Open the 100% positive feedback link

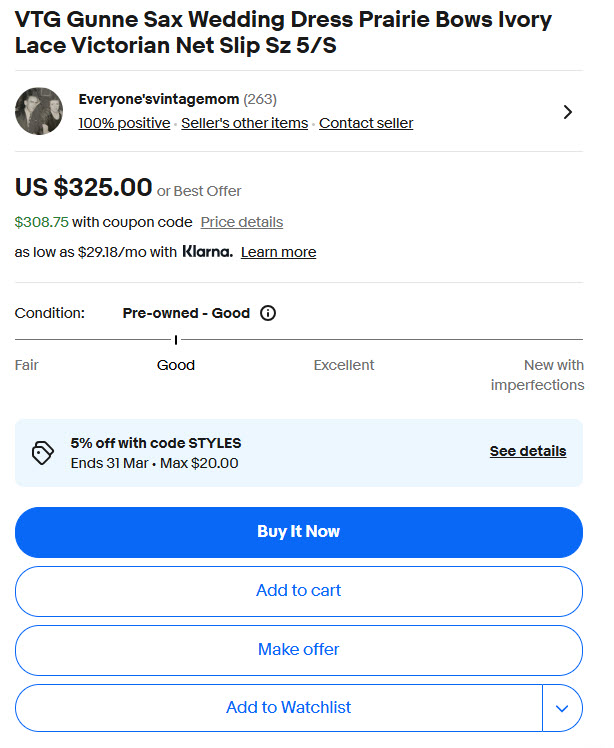point(124,124)
